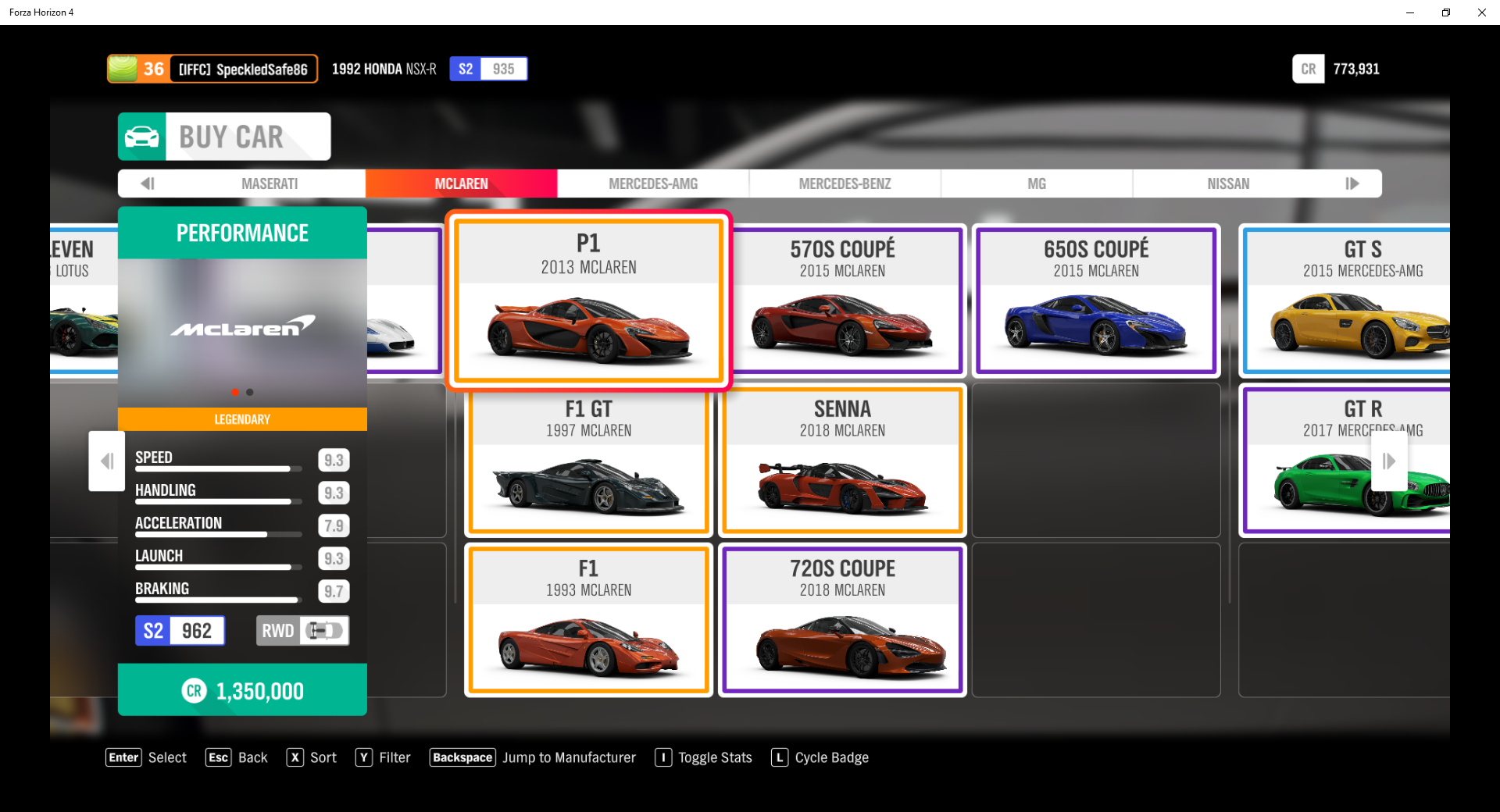1500x812 pixels.
Task: Click Toggle Stats in the bottom hint bar
Action: pyautogui.click(x=713, y=757)
